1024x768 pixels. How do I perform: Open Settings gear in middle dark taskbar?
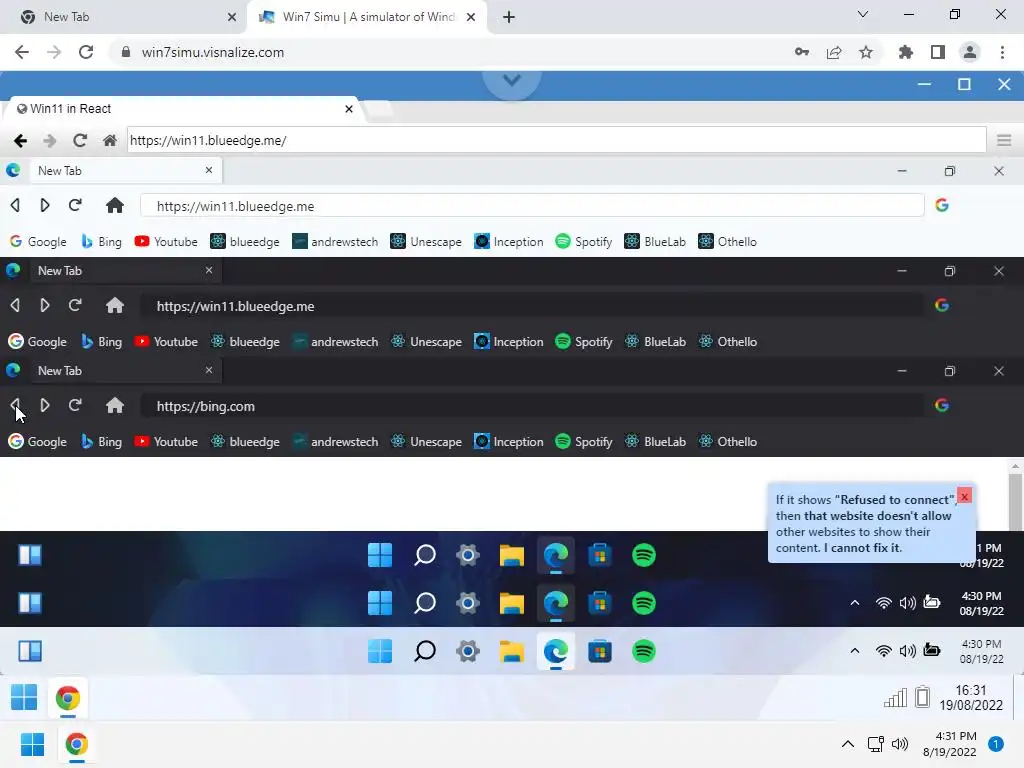point(468,603)
